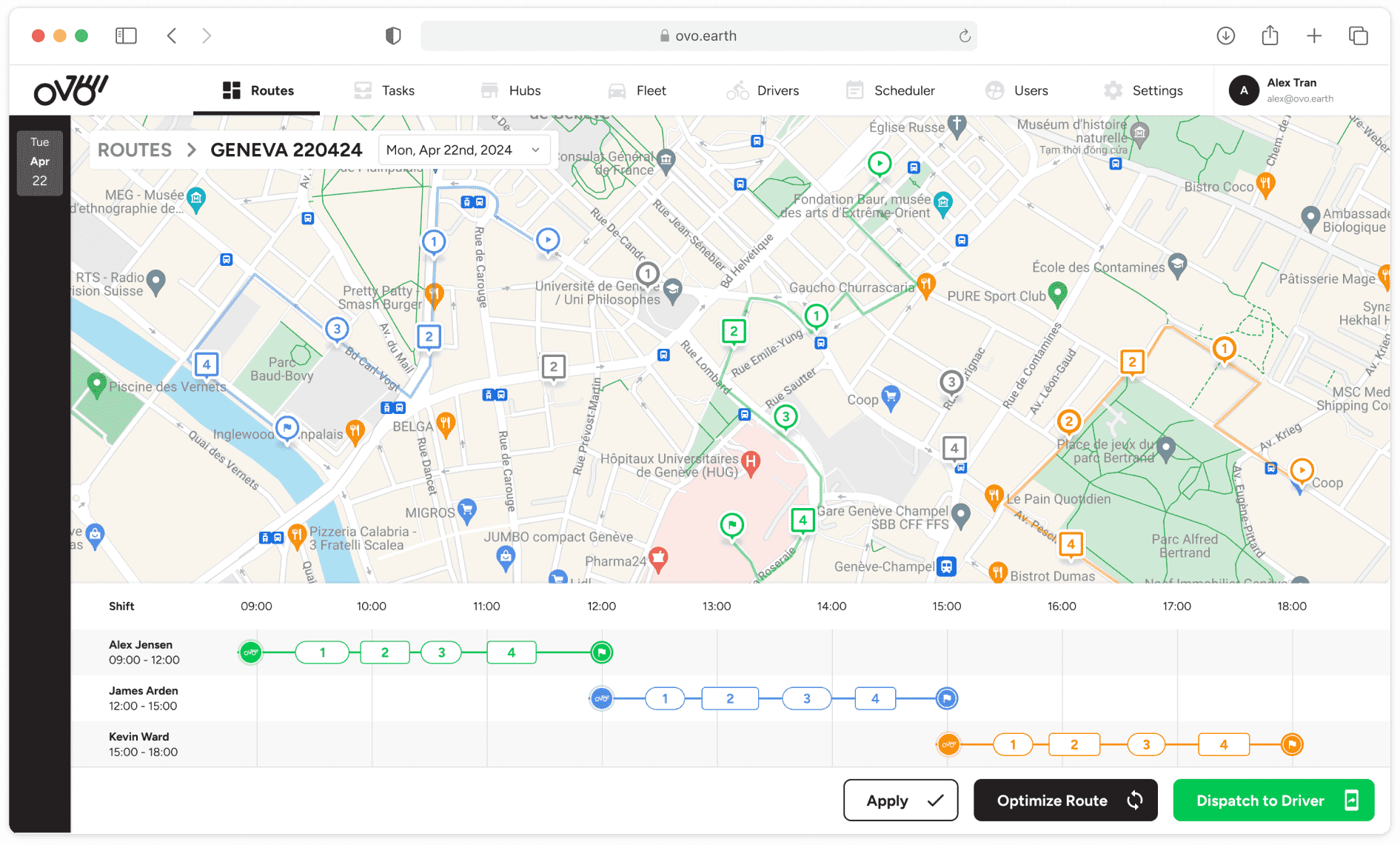Viewport: 1400px width, 845px height.
Task: Select stop 3 on Alex Jensen's timeline
Action: pos(441,652)
